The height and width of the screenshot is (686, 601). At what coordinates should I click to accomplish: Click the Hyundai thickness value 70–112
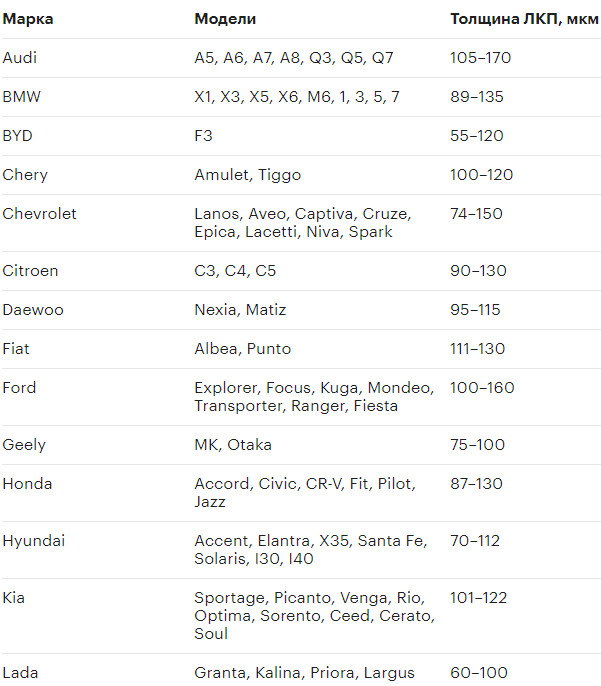click(475, 541)
